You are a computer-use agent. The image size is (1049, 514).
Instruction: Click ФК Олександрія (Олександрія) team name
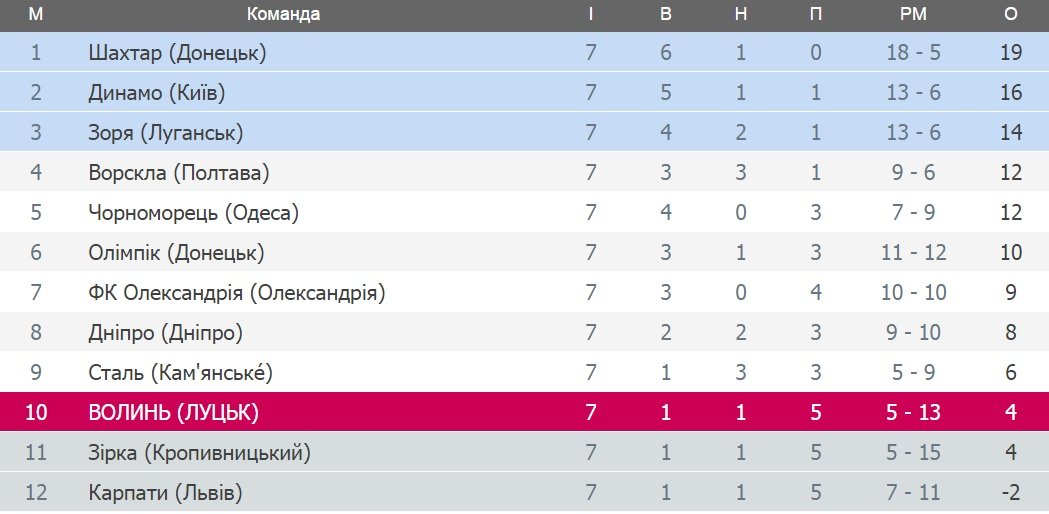[237, 293]
